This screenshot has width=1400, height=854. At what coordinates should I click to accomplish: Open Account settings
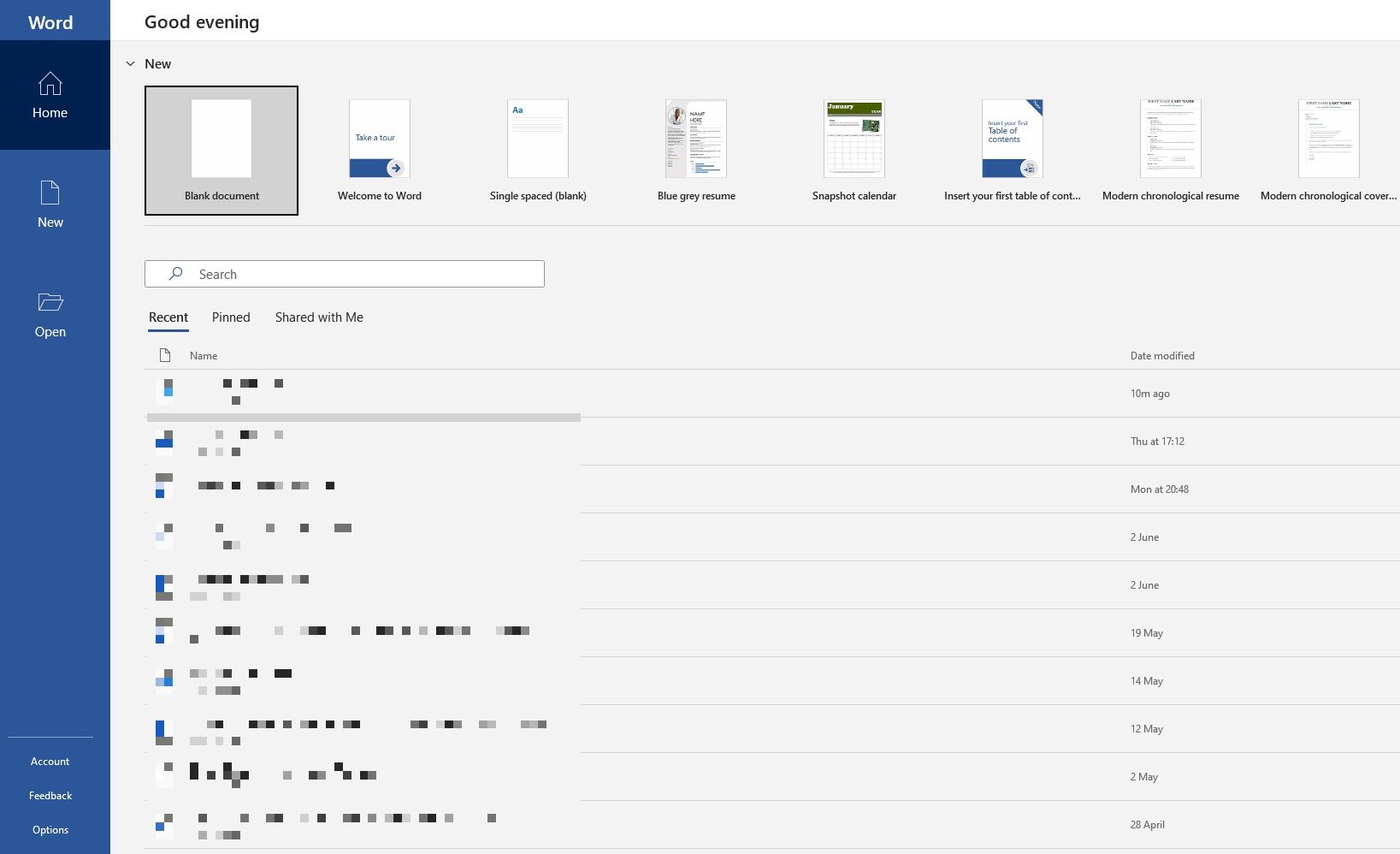pyautogui.click(x=50, y=761)
